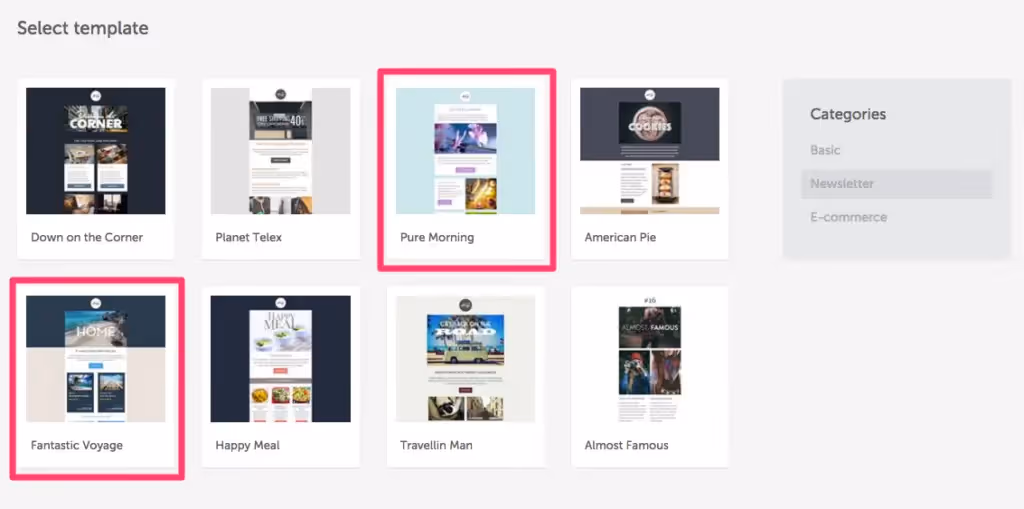Viewport: 1024px width, 509px height.
Task: Click the "American Pie" template name
Action: (x=620, y=237)
